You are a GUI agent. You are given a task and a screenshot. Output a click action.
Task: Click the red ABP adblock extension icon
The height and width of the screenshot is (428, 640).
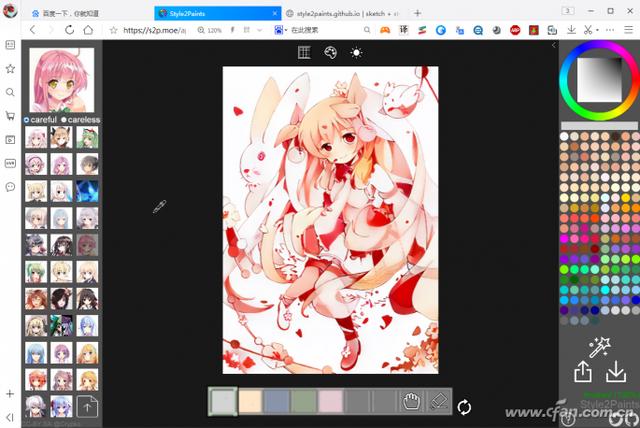(x=515, y=30)
